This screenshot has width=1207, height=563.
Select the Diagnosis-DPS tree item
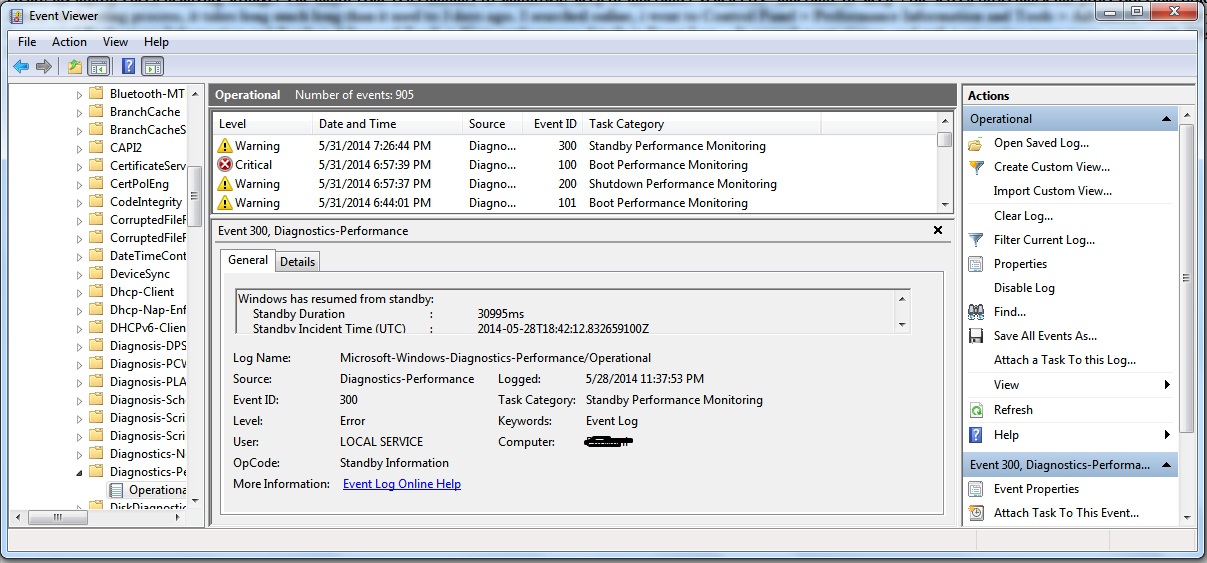click(x=147, y=346)
